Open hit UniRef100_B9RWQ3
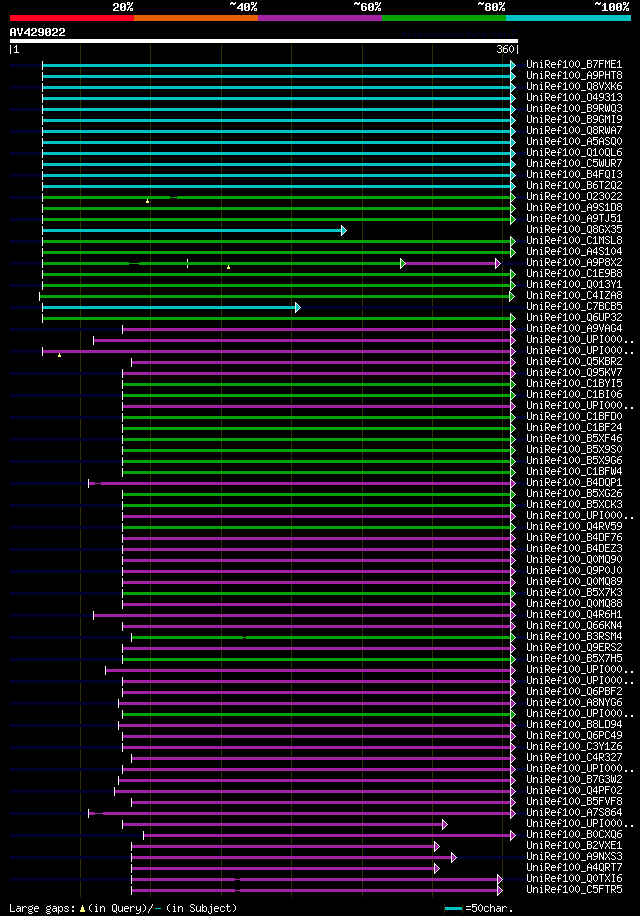The width and height of the screenshot is (640, 916). point(574,109)
